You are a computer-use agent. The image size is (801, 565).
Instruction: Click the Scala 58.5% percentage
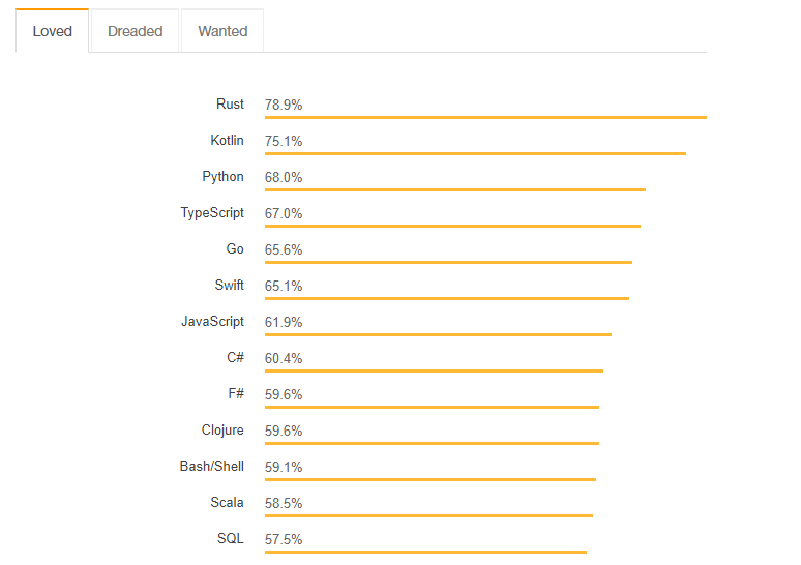pos(284,504)
